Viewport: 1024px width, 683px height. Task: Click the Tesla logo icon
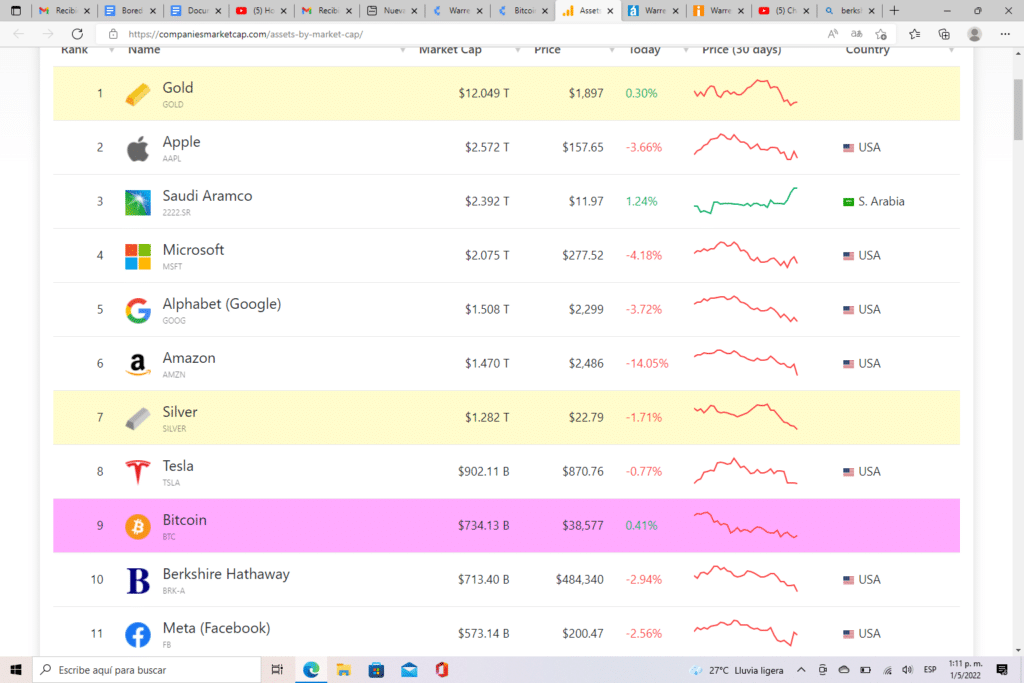coord(138,472)
